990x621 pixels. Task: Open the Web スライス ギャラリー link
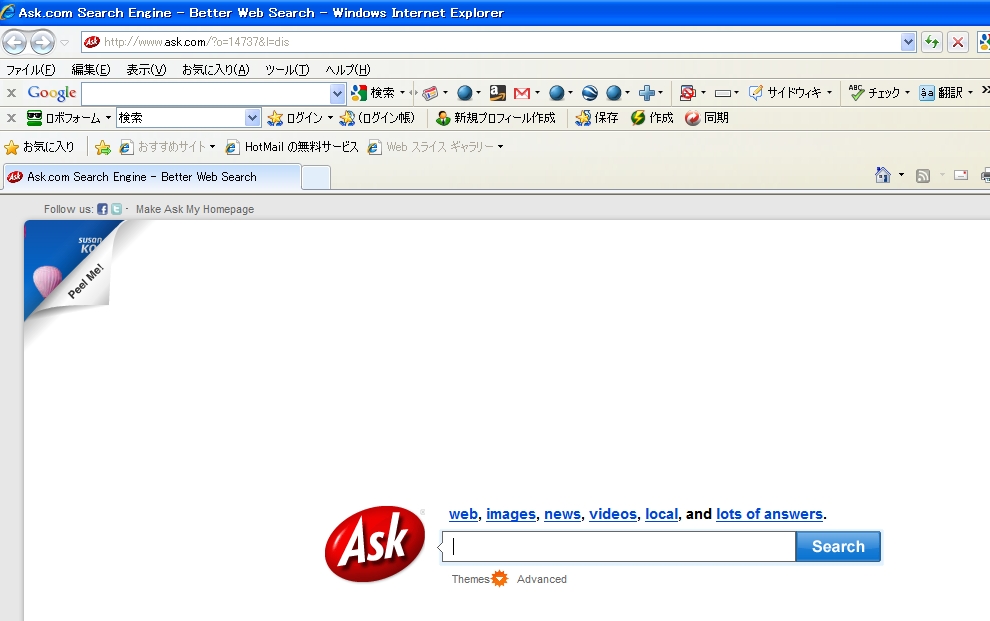coord(435,147)
